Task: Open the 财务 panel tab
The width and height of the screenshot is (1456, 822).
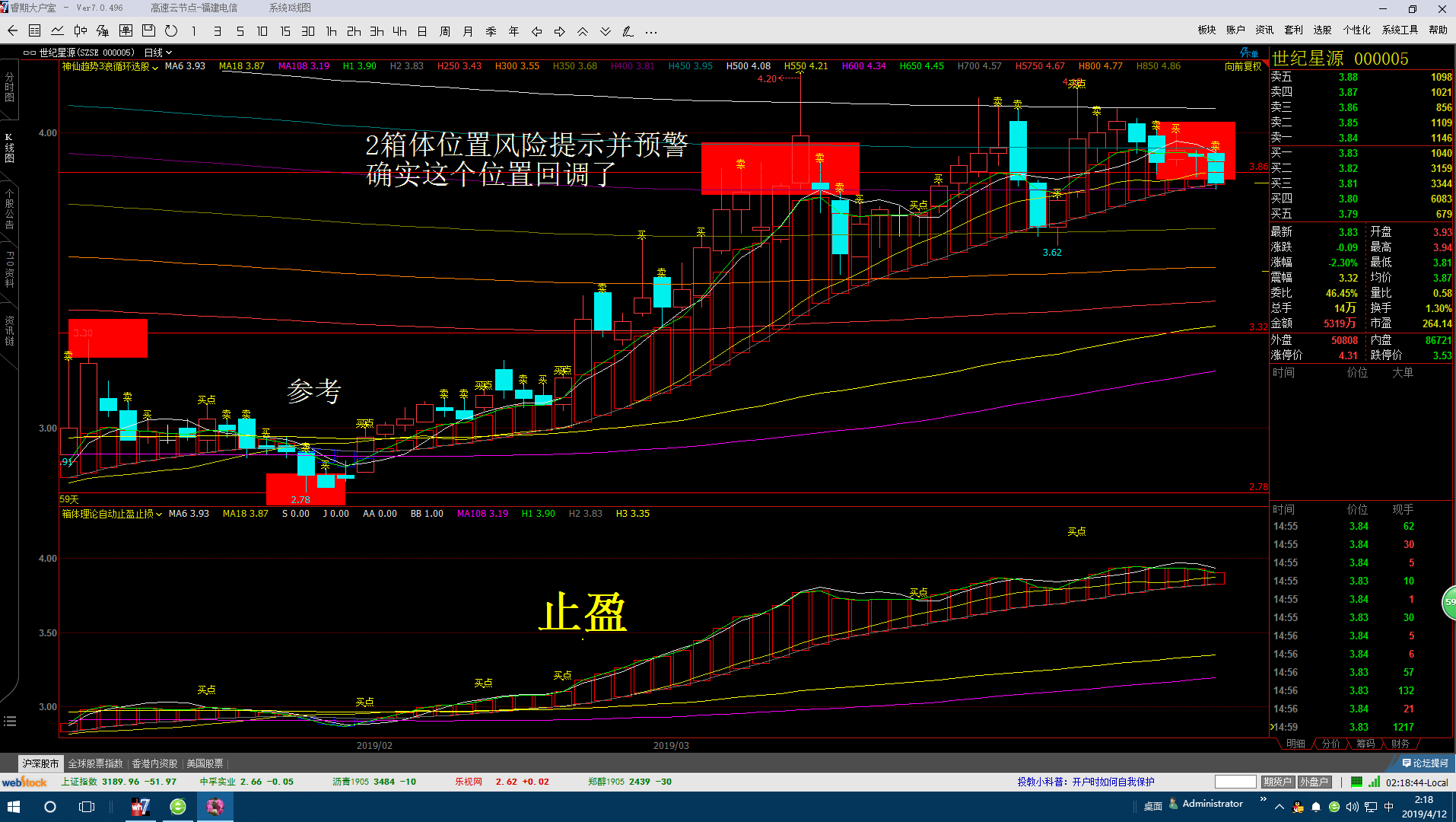Action: 1400,744
